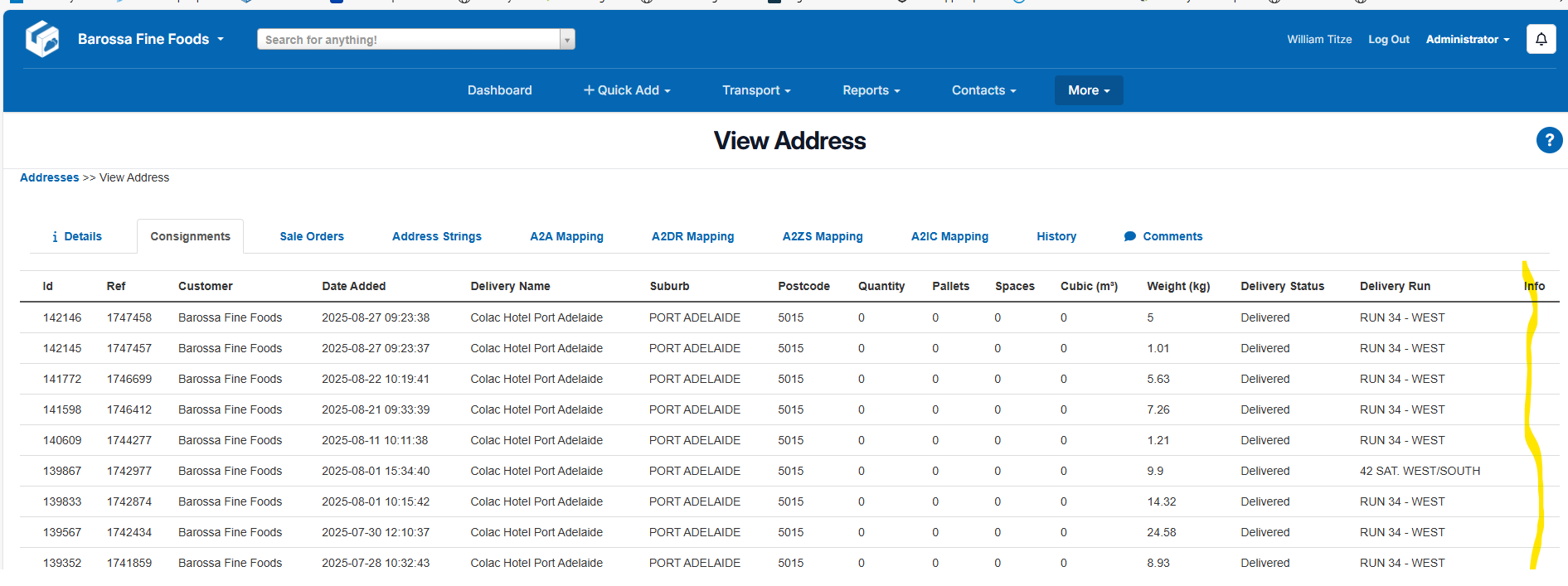Viewport: 1568px width, 586px height.
Task: Click the Addresses breadcrumb link
Action: tap(49, 177)
